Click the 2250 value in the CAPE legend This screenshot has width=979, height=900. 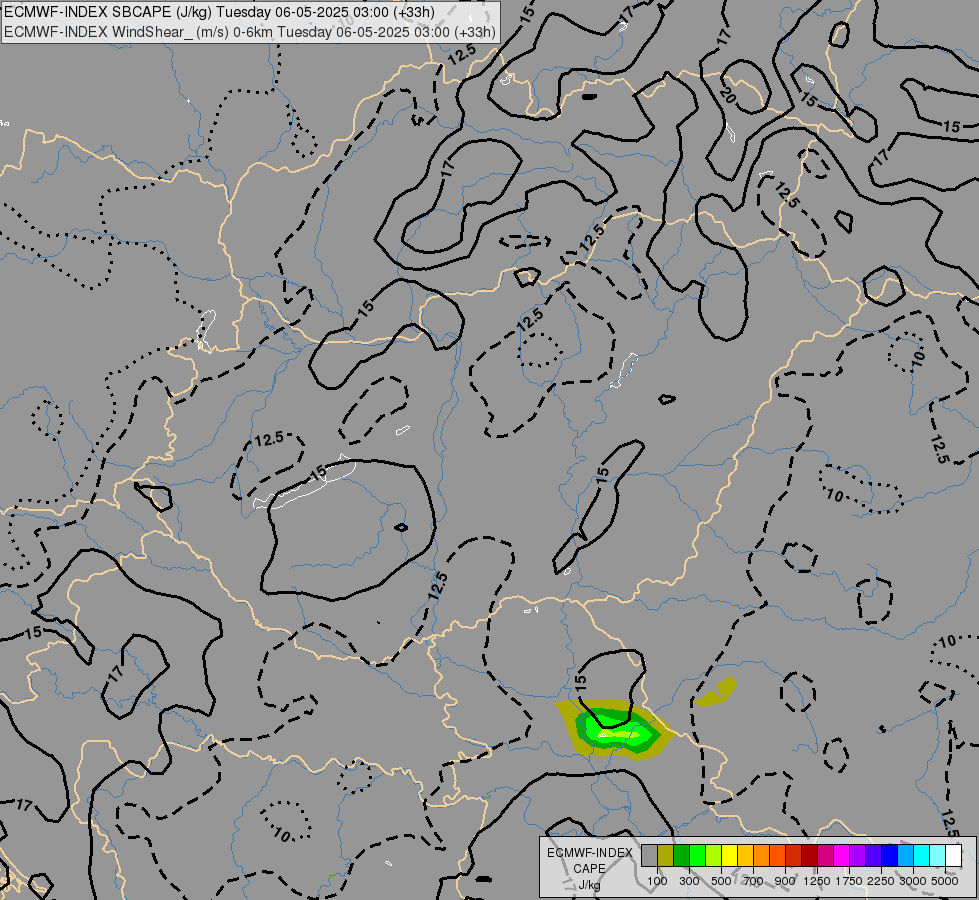click(x=881, y=881)
